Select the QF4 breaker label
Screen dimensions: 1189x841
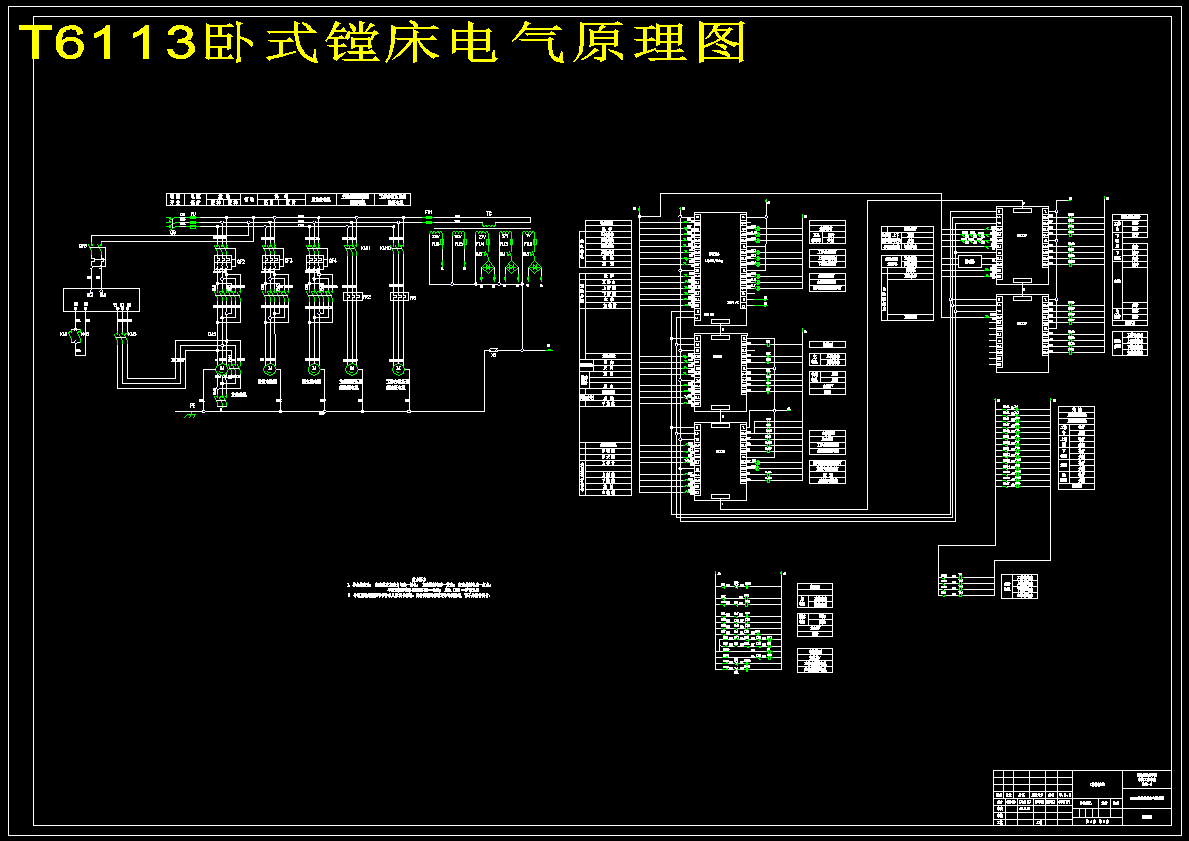333,261
